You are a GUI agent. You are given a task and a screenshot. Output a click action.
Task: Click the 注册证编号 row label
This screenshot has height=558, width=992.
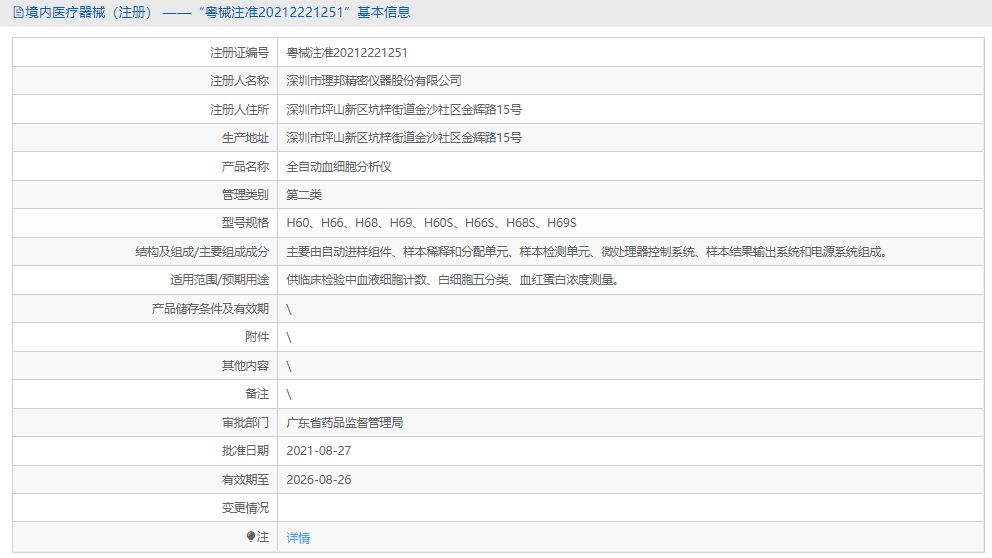pos(239,53)
